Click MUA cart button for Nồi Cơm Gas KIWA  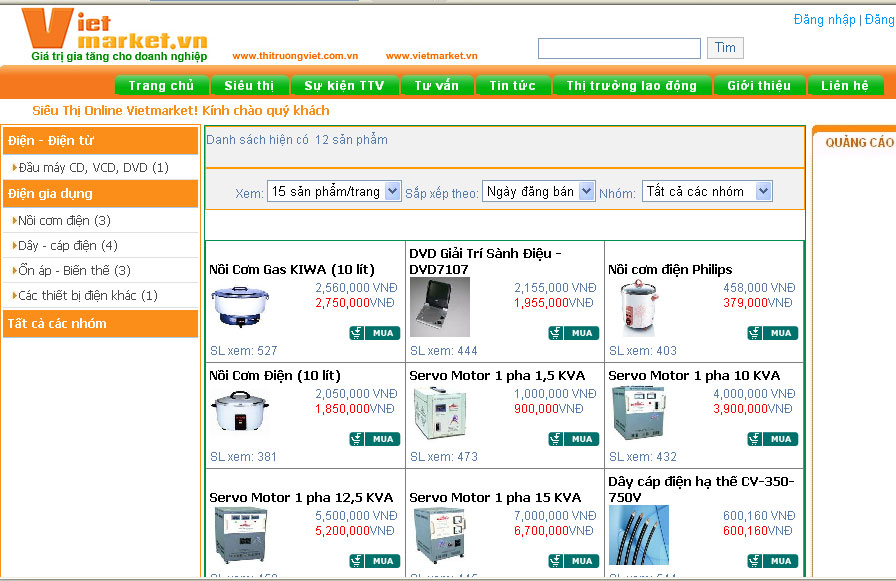point(374,333)
